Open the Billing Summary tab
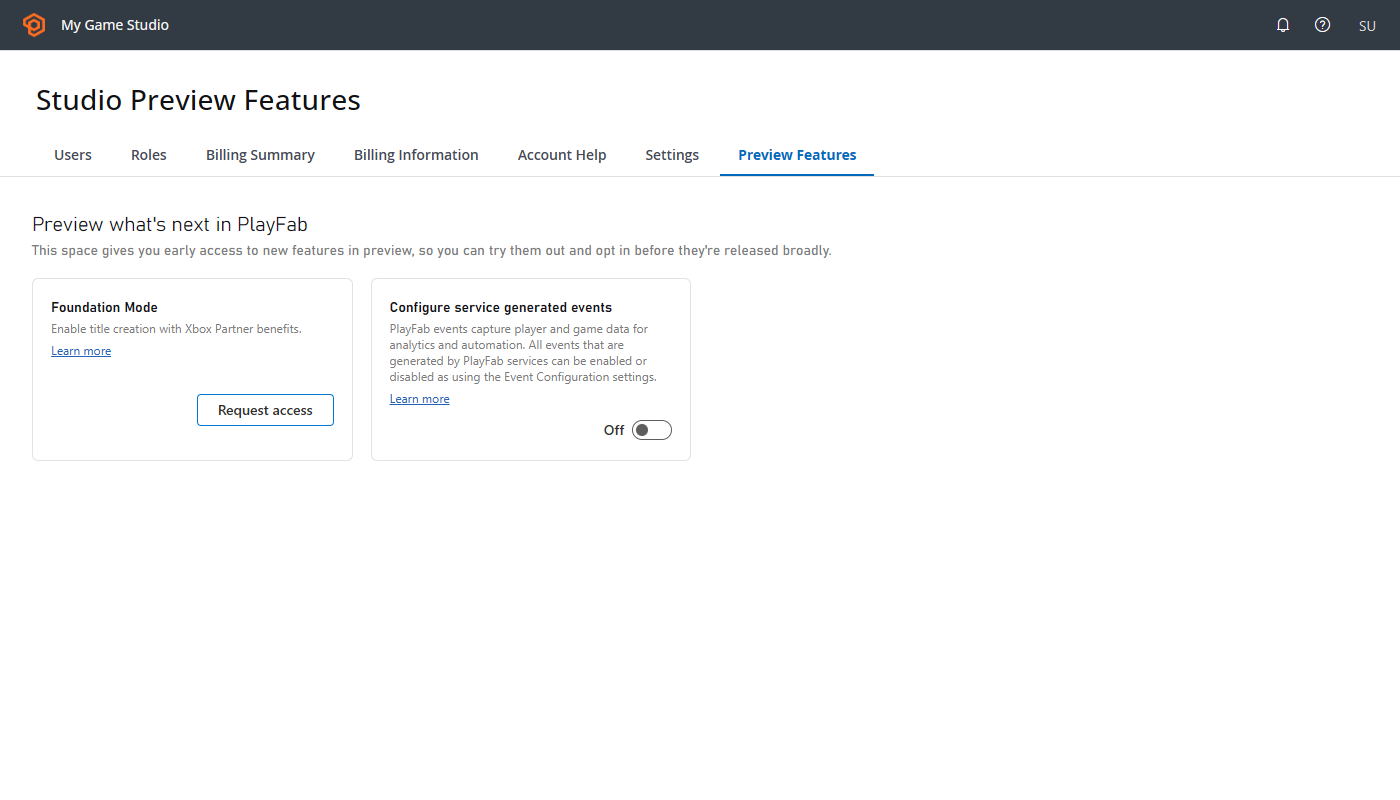The height and width of the screenshot is (800, 1400). pos(260,155)
